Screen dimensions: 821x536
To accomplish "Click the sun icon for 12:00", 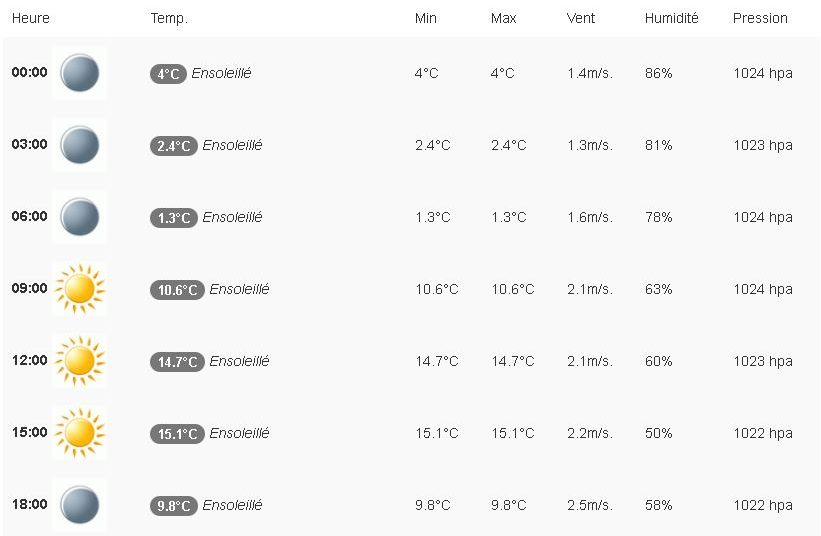I will tap(79, 361).
